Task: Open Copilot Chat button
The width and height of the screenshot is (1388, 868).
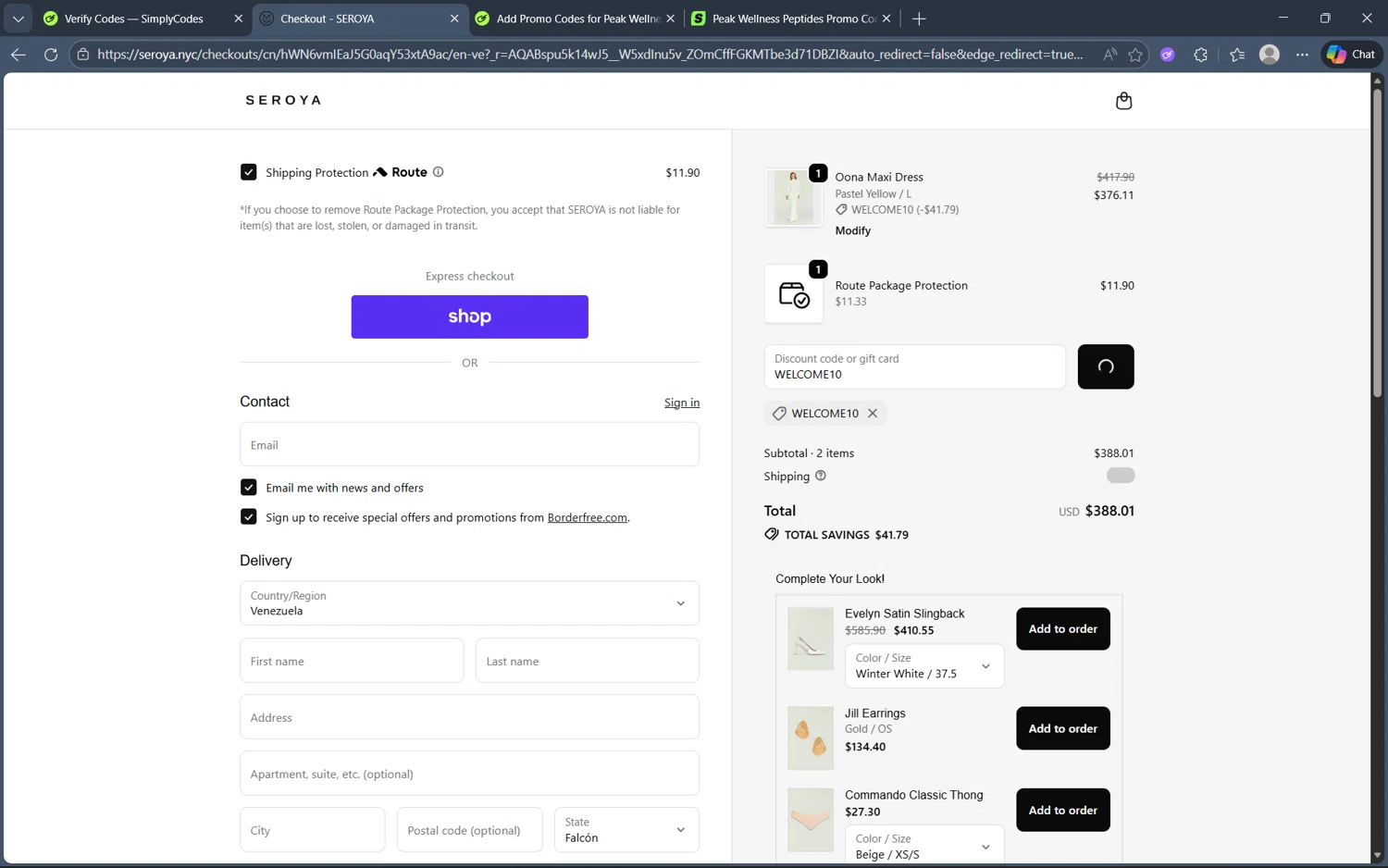Action: [1351, 55]
